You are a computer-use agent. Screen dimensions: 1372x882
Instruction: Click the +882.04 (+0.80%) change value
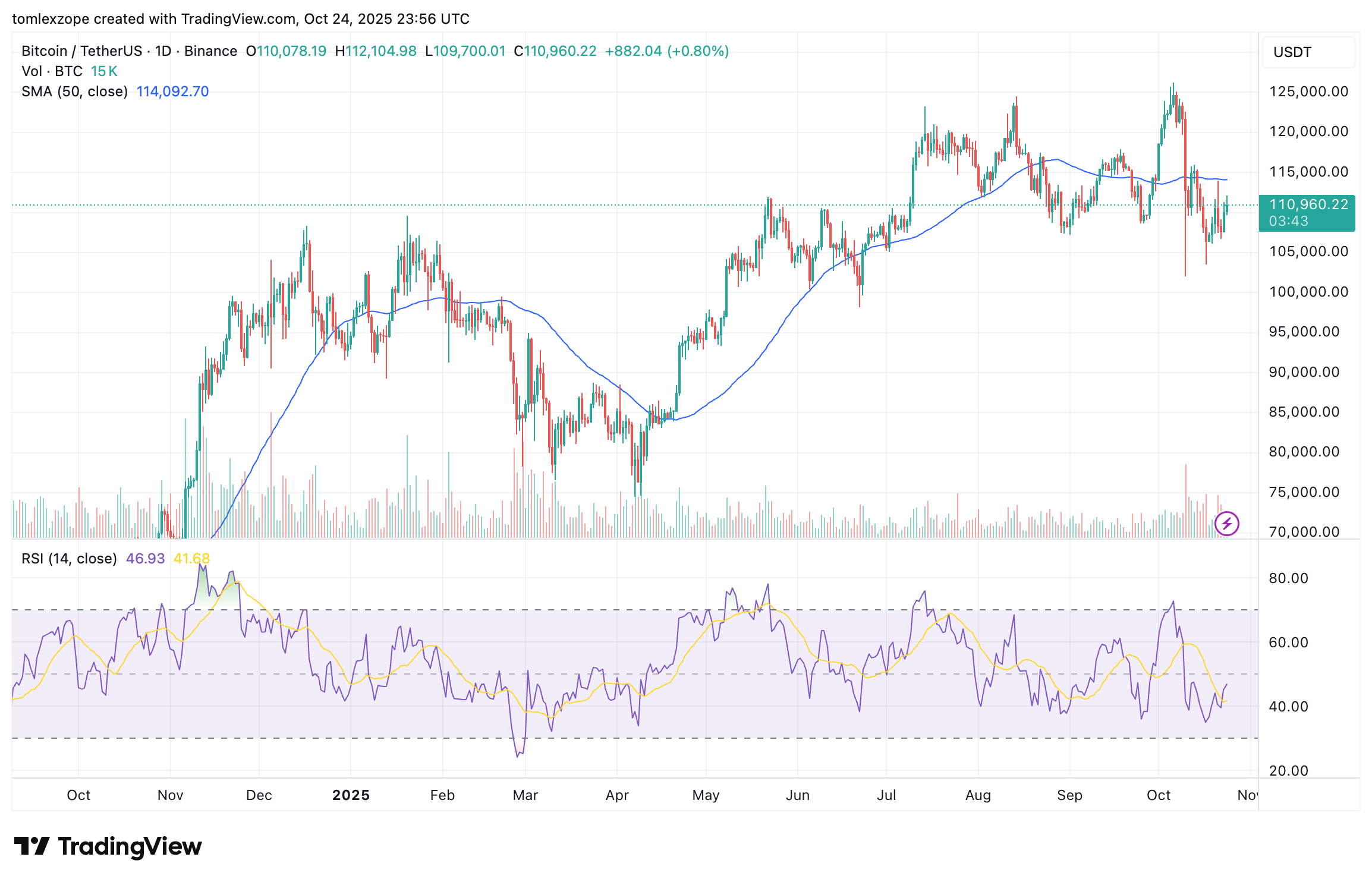666,51
